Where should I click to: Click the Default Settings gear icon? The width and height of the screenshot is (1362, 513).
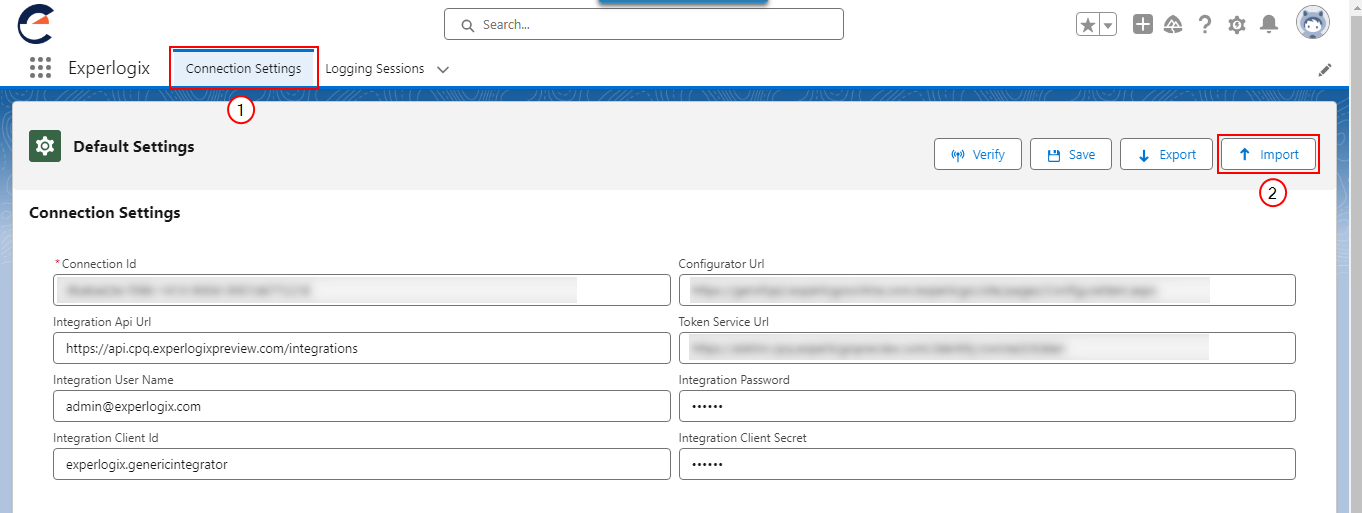(45, 146)
